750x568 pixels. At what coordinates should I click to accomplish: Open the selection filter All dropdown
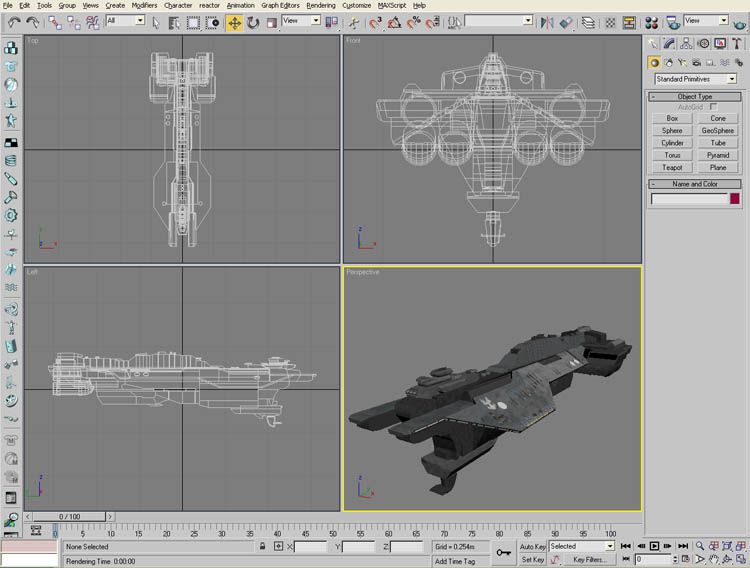pos(125,21)
